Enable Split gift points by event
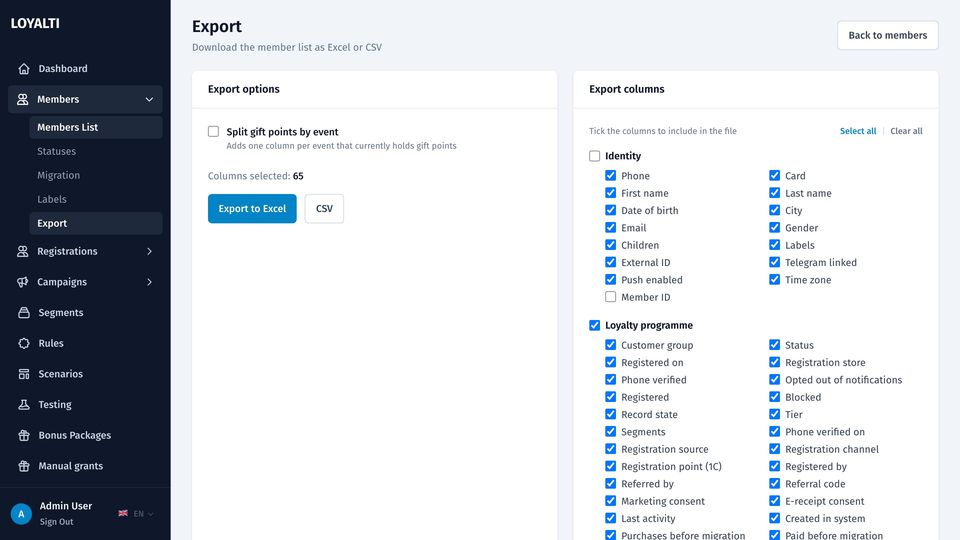 pos(213,131)
